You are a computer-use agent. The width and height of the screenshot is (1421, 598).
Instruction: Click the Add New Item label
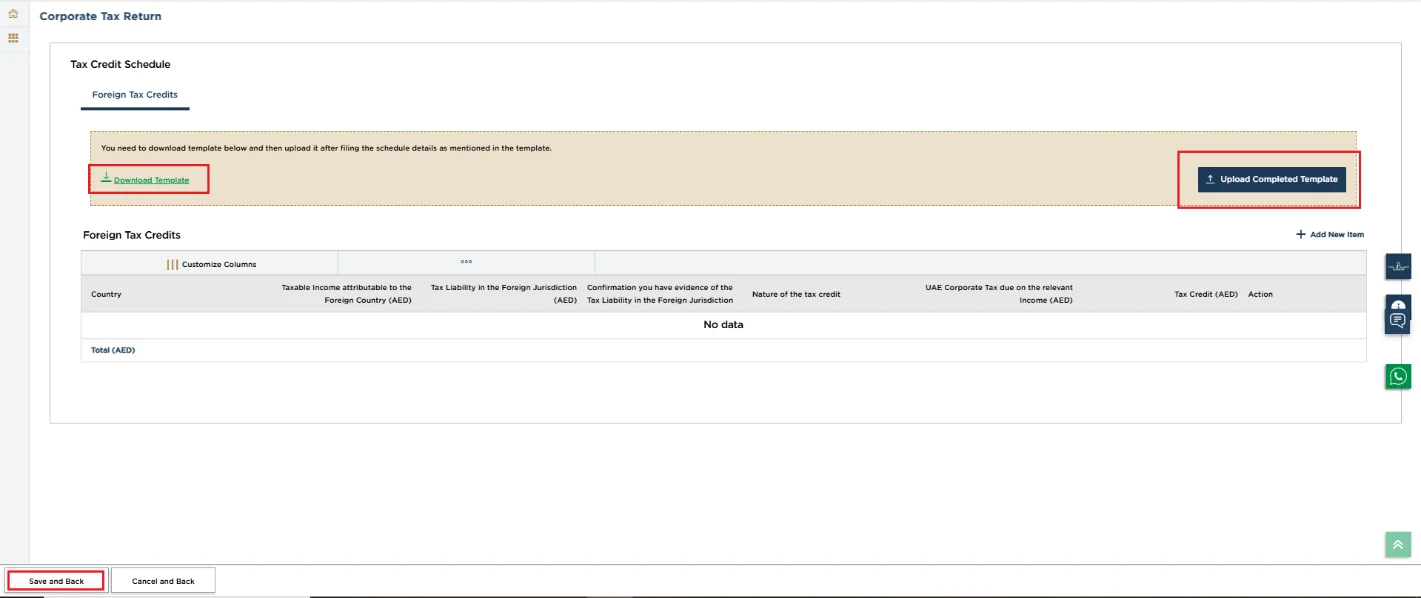[x=1337, y=234]
